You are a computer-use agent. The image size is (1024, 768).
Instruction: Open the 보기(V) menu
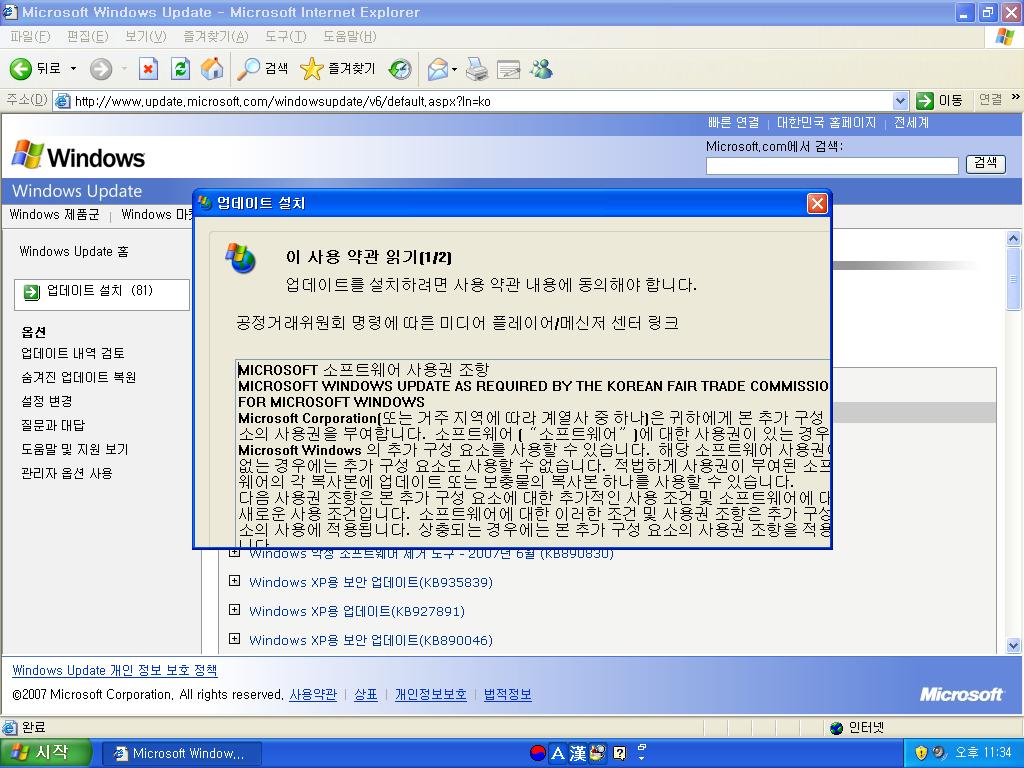[x=146, y=37]
